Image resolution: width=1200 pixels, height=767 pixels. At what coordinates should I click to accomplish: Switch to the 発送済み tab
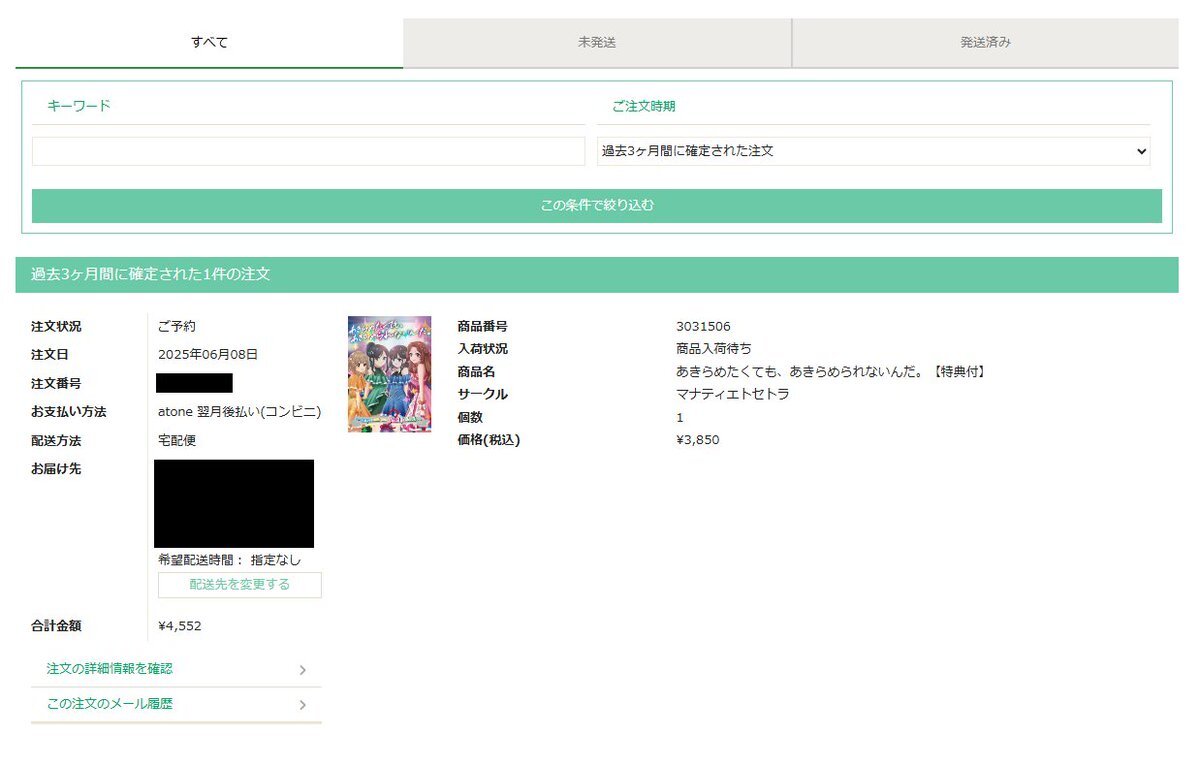[x=986, y=43]
